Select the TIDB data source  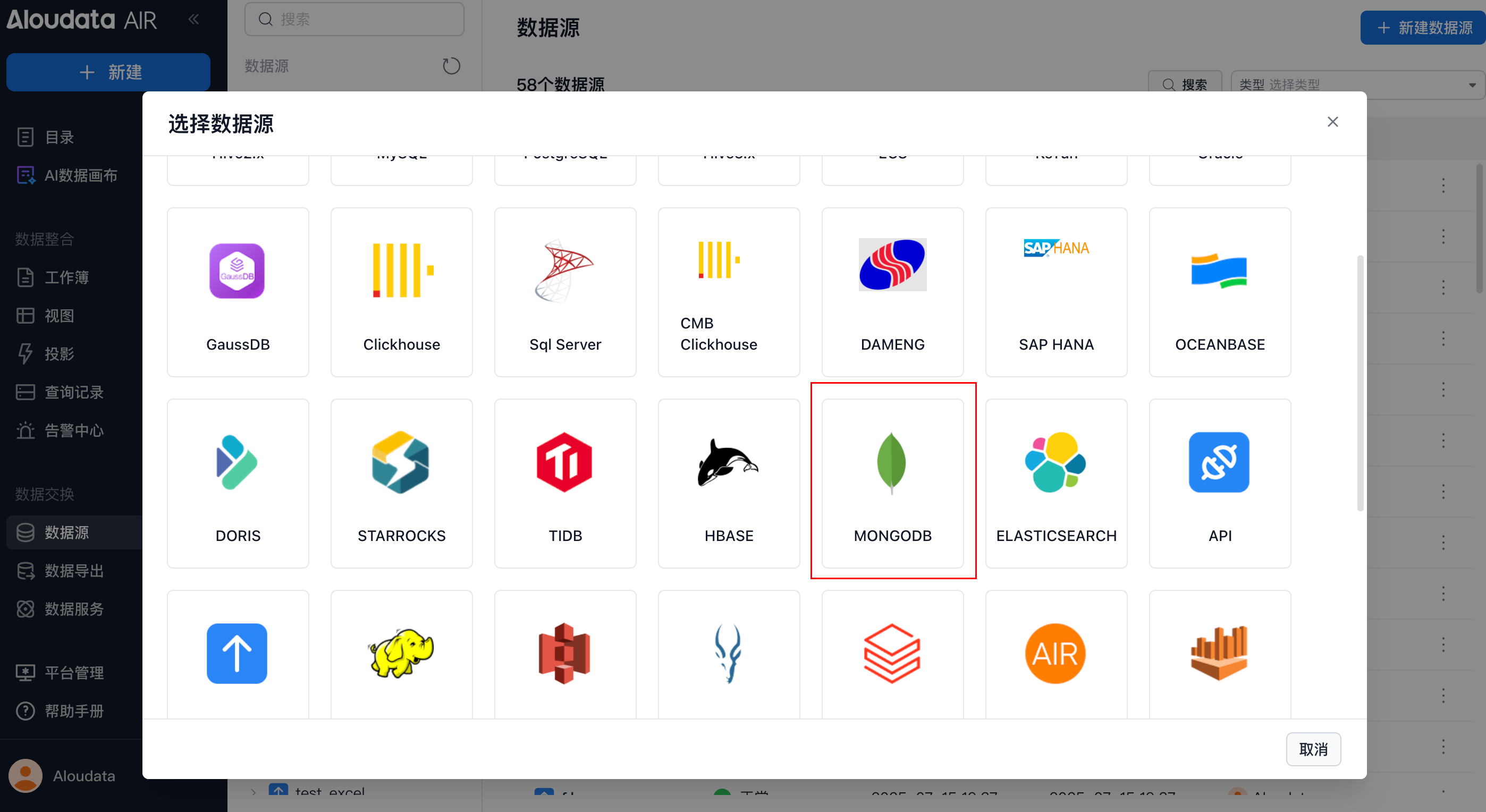coord(565,483)
